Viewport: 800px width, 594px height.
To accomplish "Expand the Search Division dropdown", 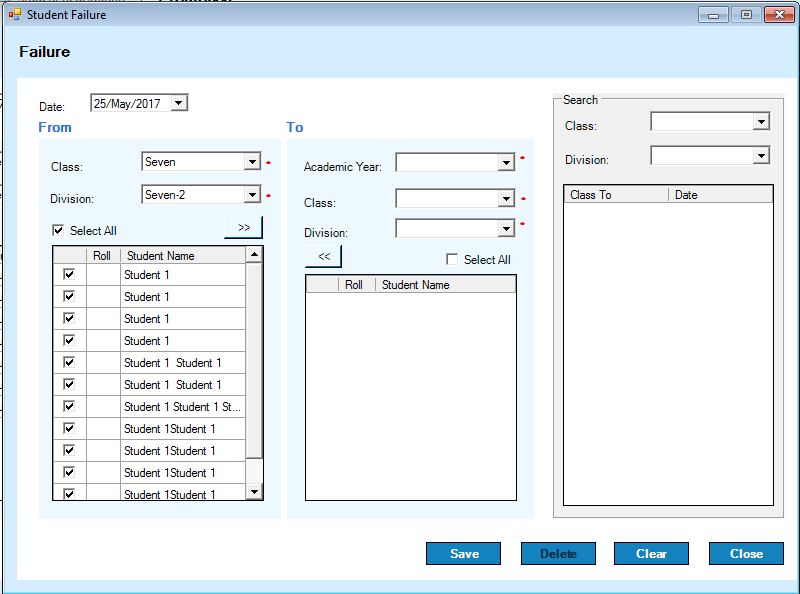I will pyautogui.click(x=761, y=156).
